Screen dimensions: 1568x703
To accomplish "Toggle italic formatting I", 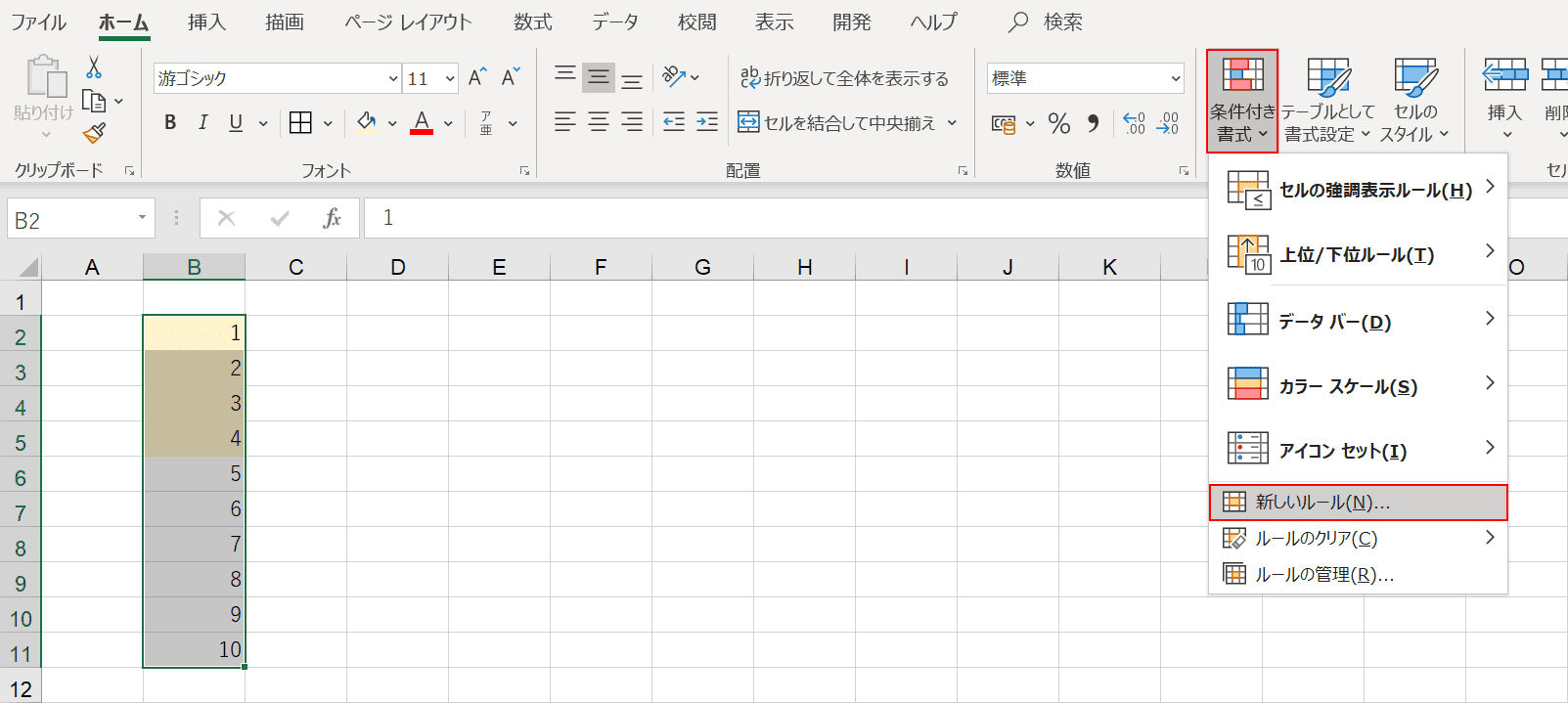I will click(x=202, y=122).
